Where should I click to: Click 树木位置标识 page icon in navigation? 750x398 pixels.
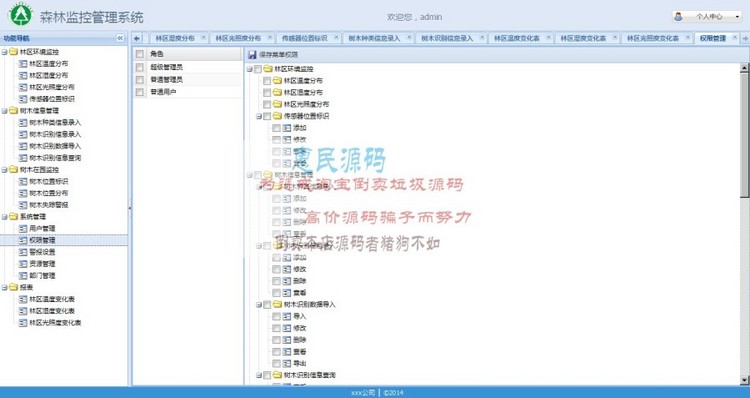click(22, 181)
